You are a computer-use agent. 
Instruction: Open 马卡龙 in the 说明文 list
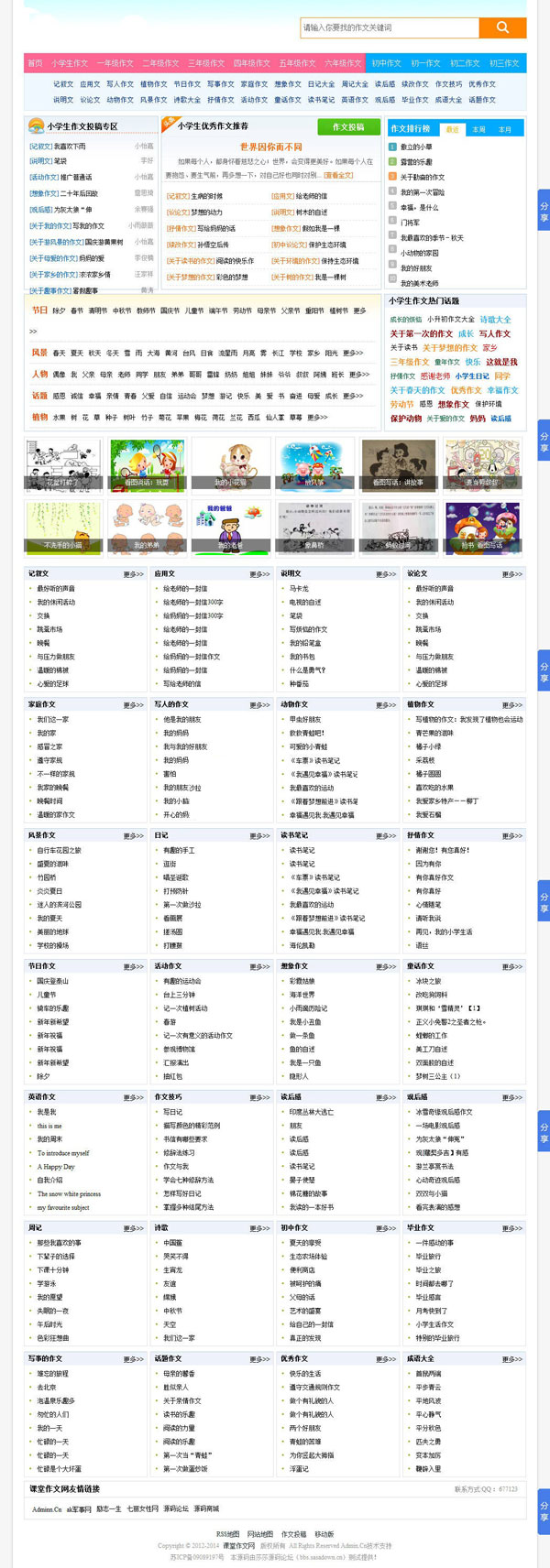click(x=299, y=589)
